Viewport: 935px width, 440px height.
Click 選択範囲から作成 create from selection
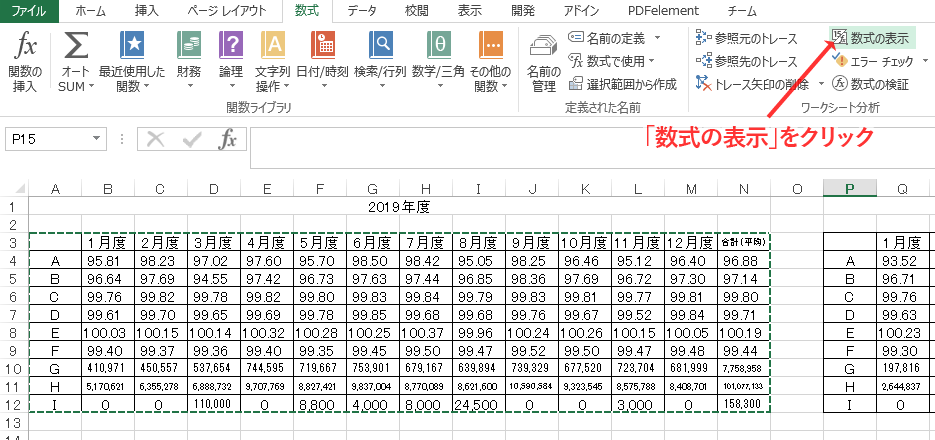coord(623,84)
